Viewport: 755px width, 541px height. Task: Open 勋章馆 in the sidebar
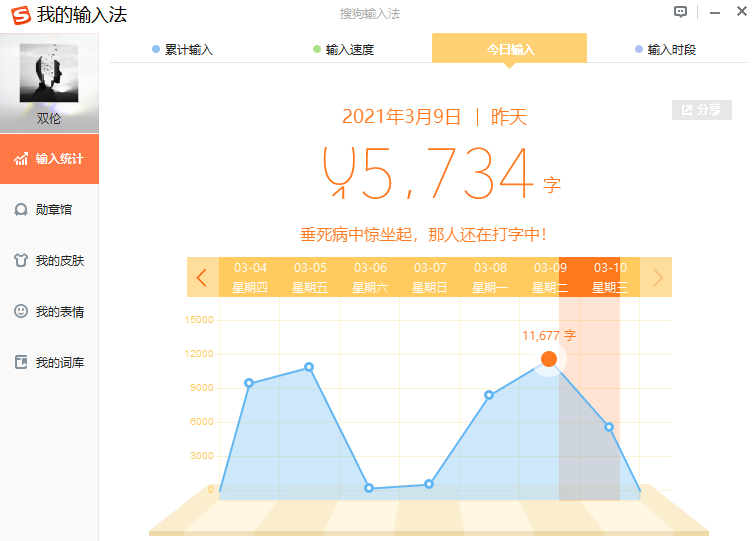tap(49, 209)
